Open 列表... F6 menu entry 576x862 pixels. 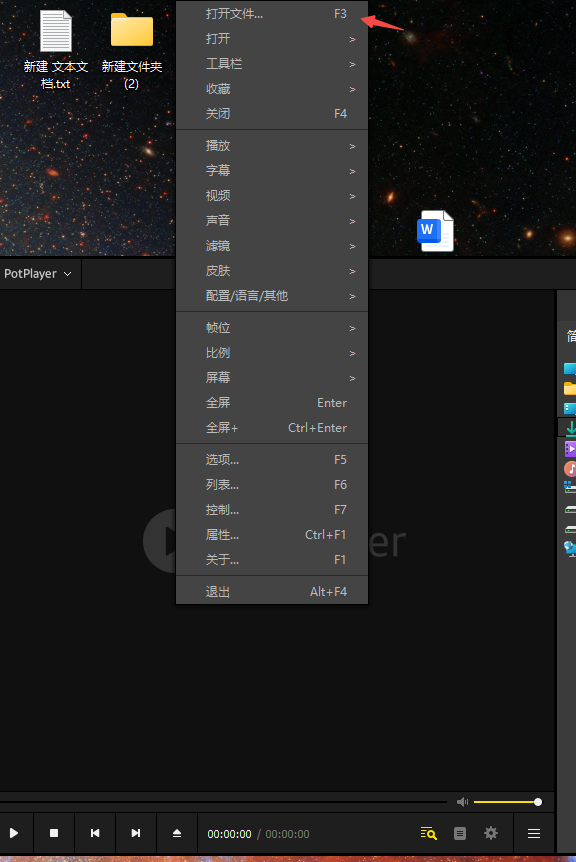coord(272,484)
